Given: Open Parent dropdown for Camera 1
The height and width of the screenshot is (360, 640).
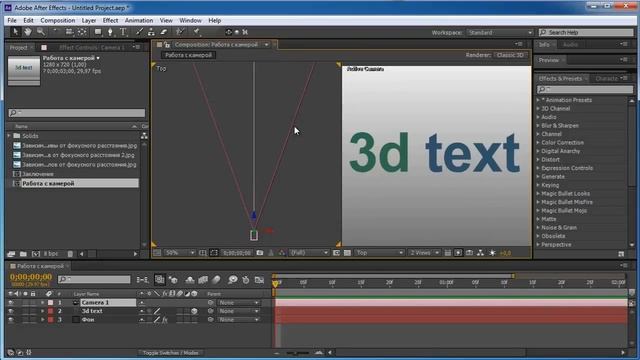Looking at the screenshot, I should (x=238, y=303).
